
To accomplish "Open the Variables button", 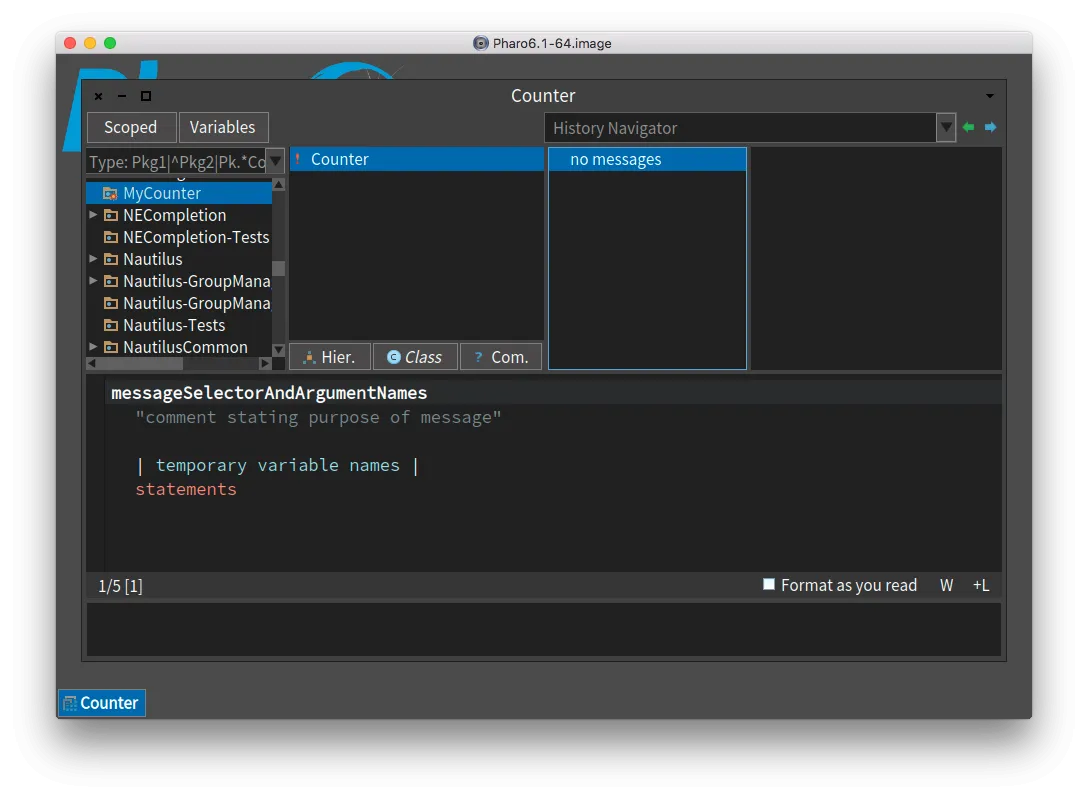I will pyautogui.click(x=223, y=128).
